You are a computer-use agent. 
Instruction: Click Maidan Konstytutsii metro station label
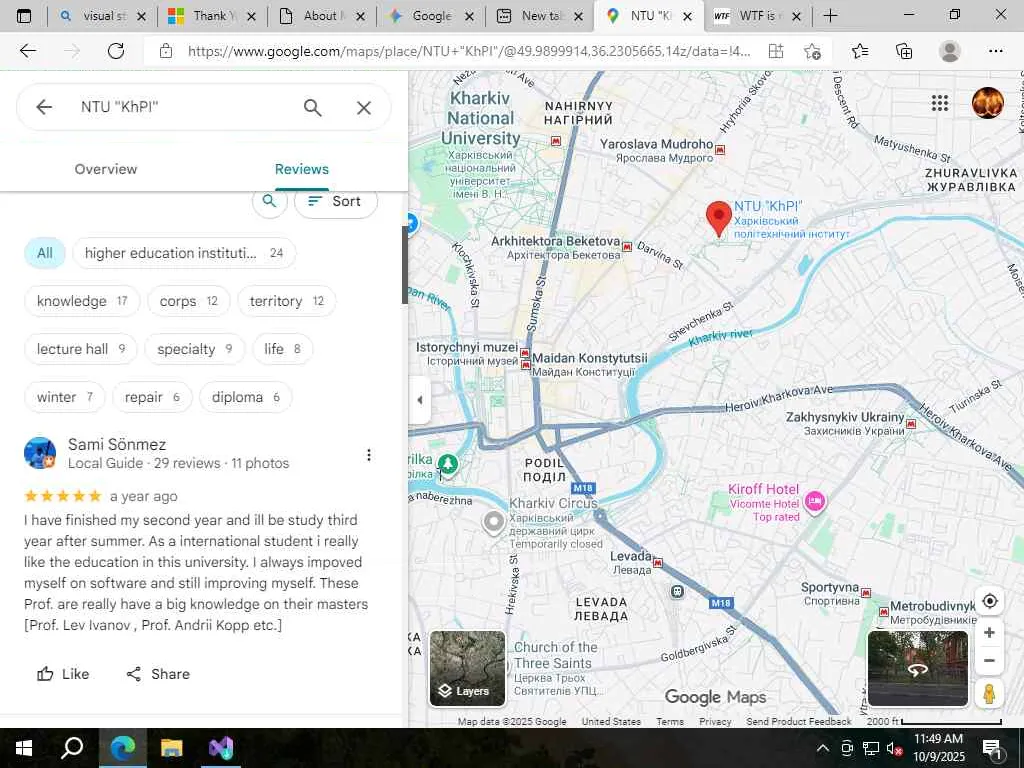click(590, 358)
